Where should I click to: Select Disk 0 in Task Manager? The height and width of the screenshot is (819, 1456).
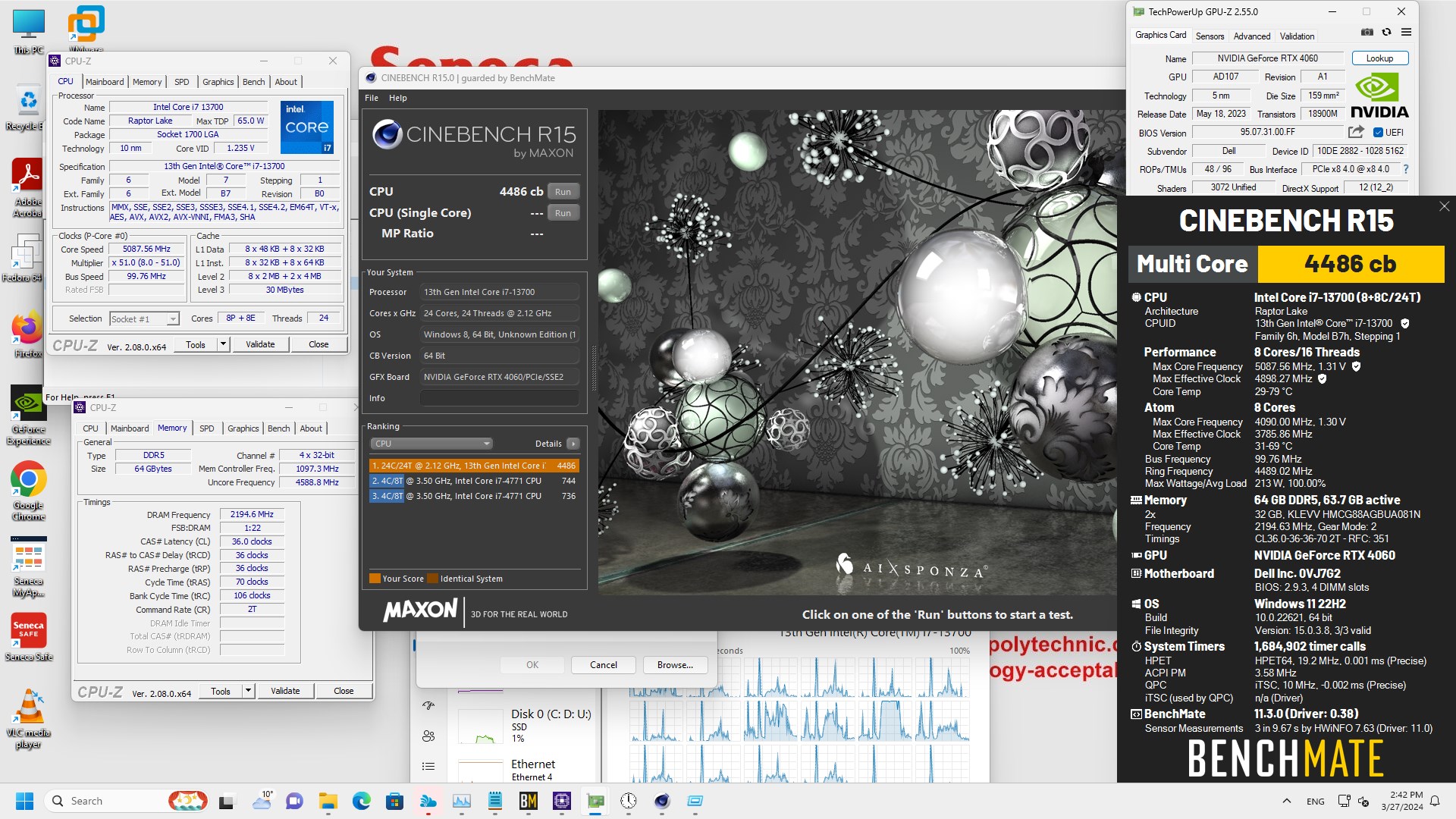pyautogui.click(x=526, y=726)
